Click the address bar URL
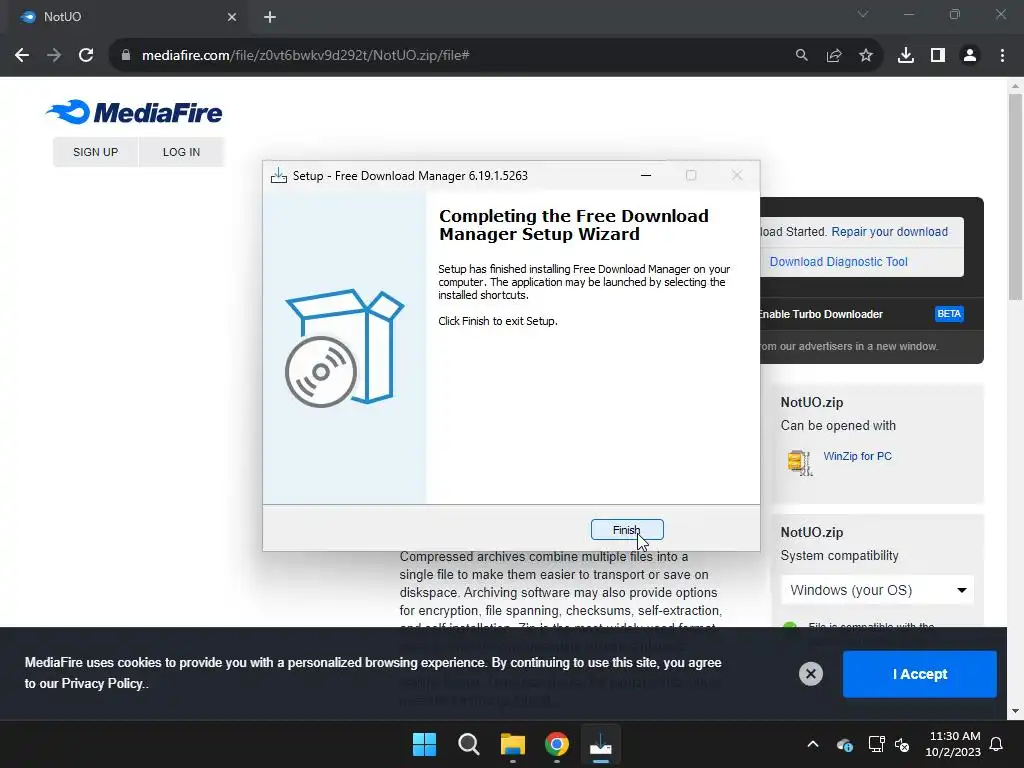This screenshot has height=768, width=1024. tap(306, 56)
